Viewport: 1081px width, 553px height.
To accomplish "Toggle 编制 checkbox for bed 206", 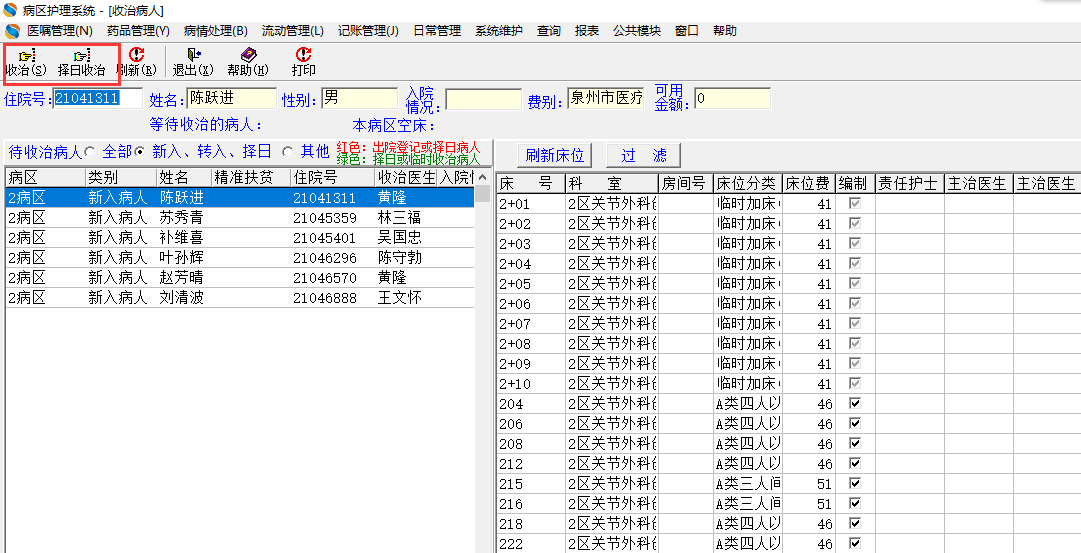I will [855, 423].
